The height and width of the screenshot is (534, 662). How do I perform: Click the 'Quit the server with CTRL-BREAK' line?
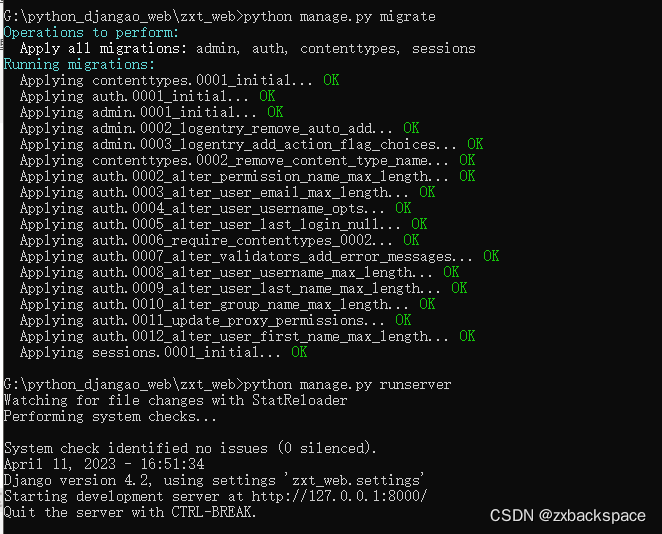click(x=130, y=512)
